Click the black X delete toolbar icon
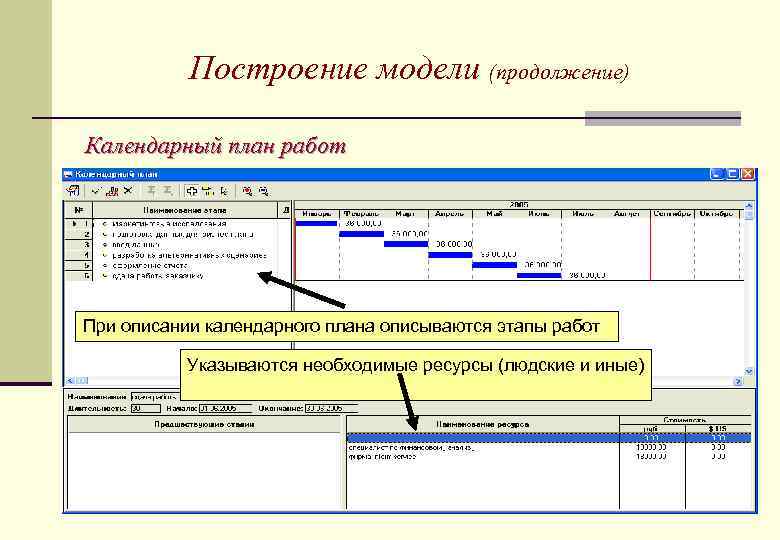The width and height of the screenshot is (780, 540). tap(128, 190)
